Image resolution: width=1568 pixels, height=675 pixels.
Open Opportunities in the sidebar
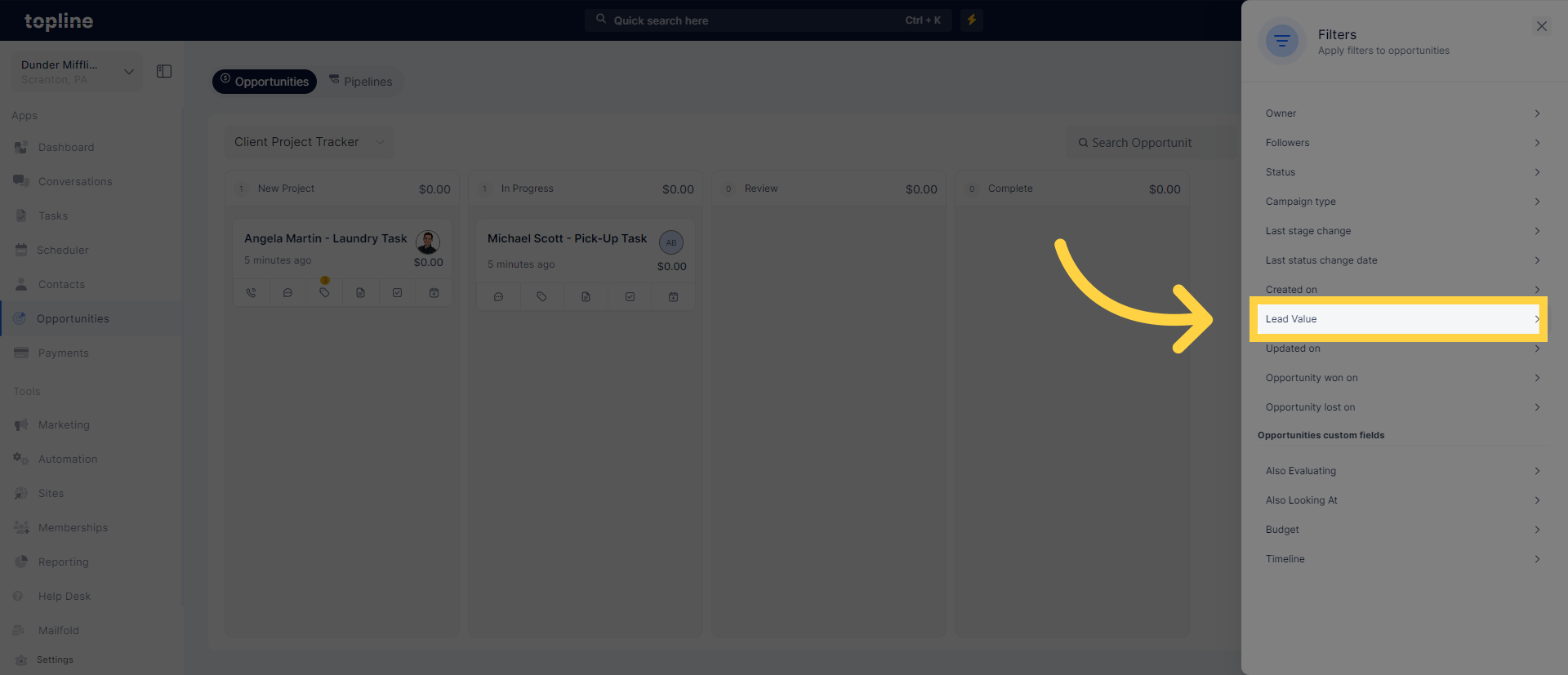click(x=91, y=318)
